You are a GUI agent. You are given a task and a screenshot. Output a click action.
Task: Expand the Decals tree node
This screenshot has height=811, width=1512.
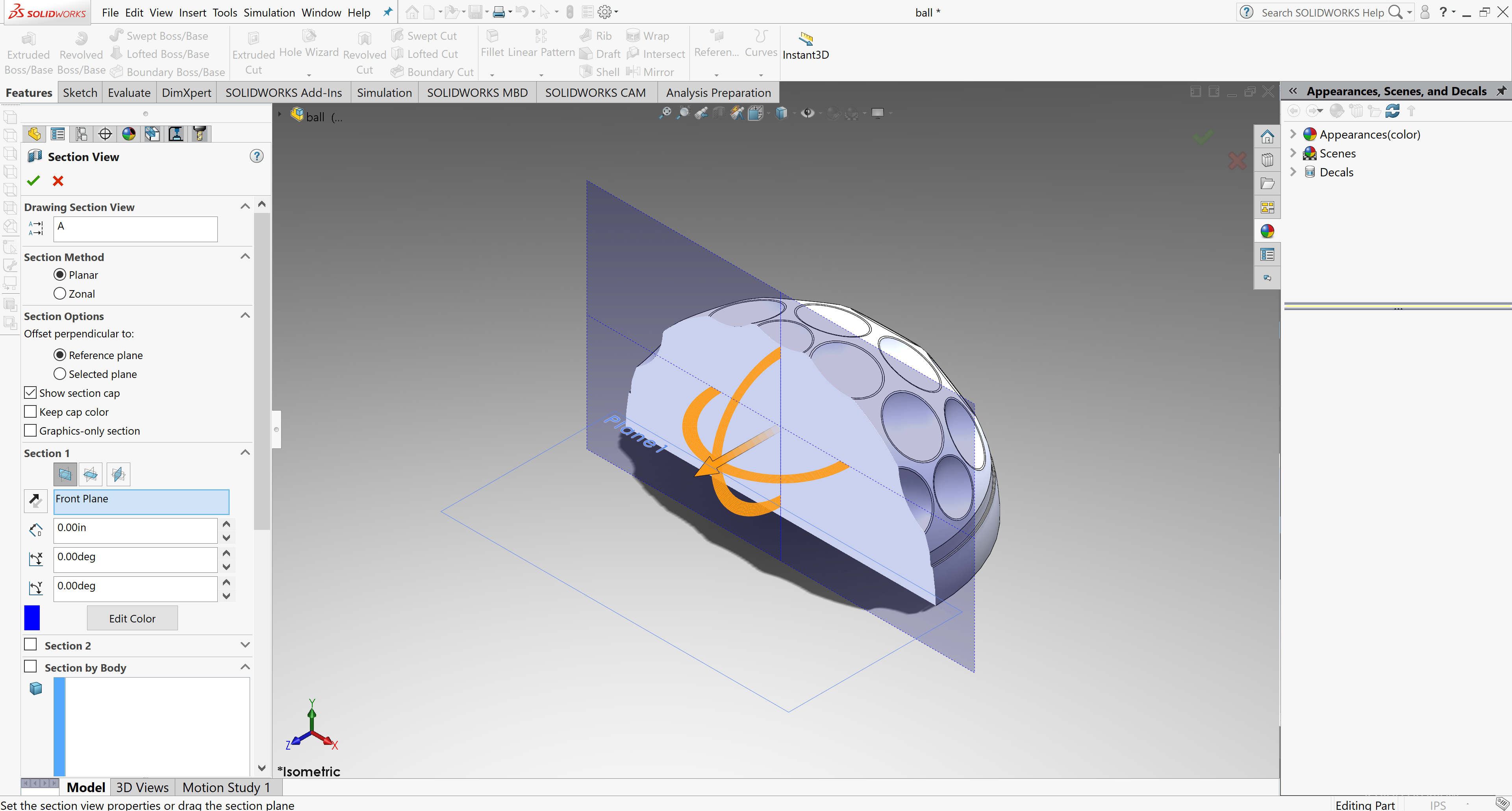(1293, 171)
